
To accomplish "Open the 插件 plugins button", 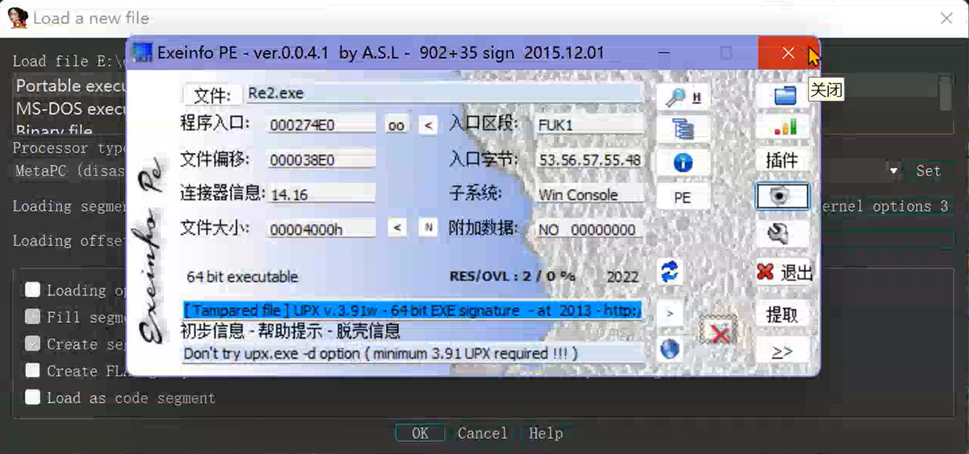I will pyautogui.click(x=782, y=161).
